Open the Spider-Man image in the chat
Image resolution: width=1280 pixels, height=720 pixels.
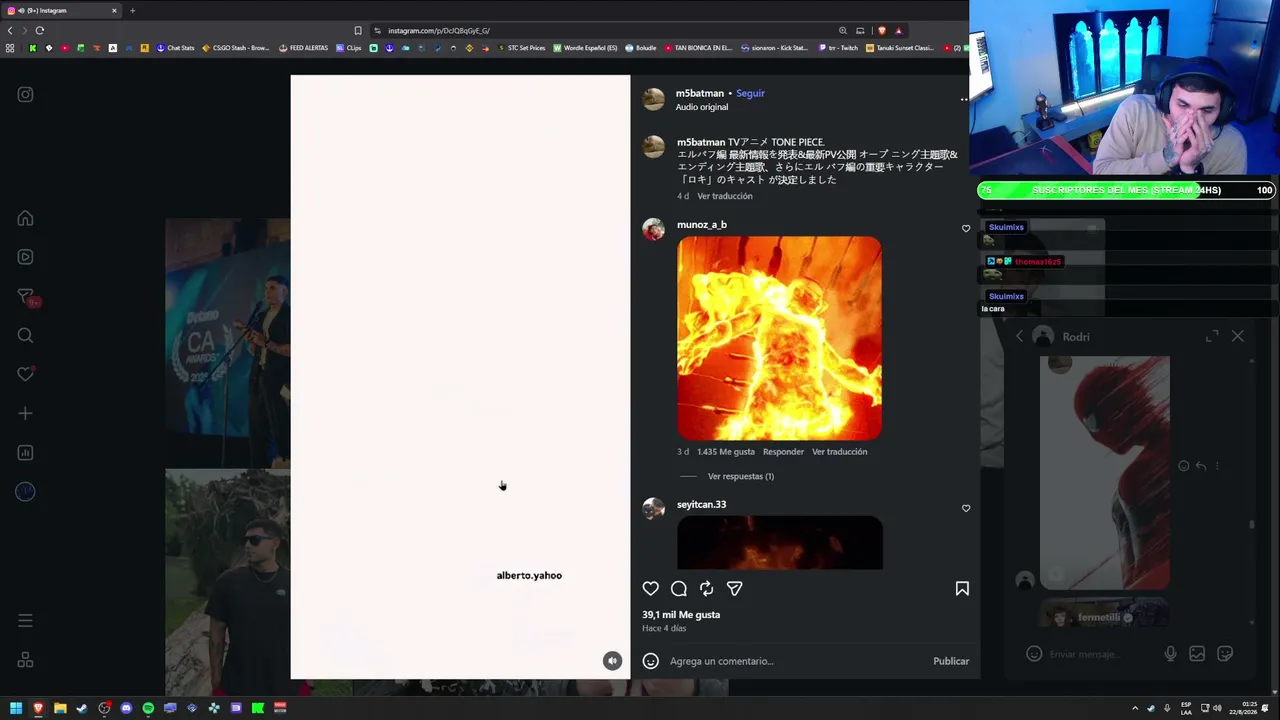click(x=1105, y=473)
